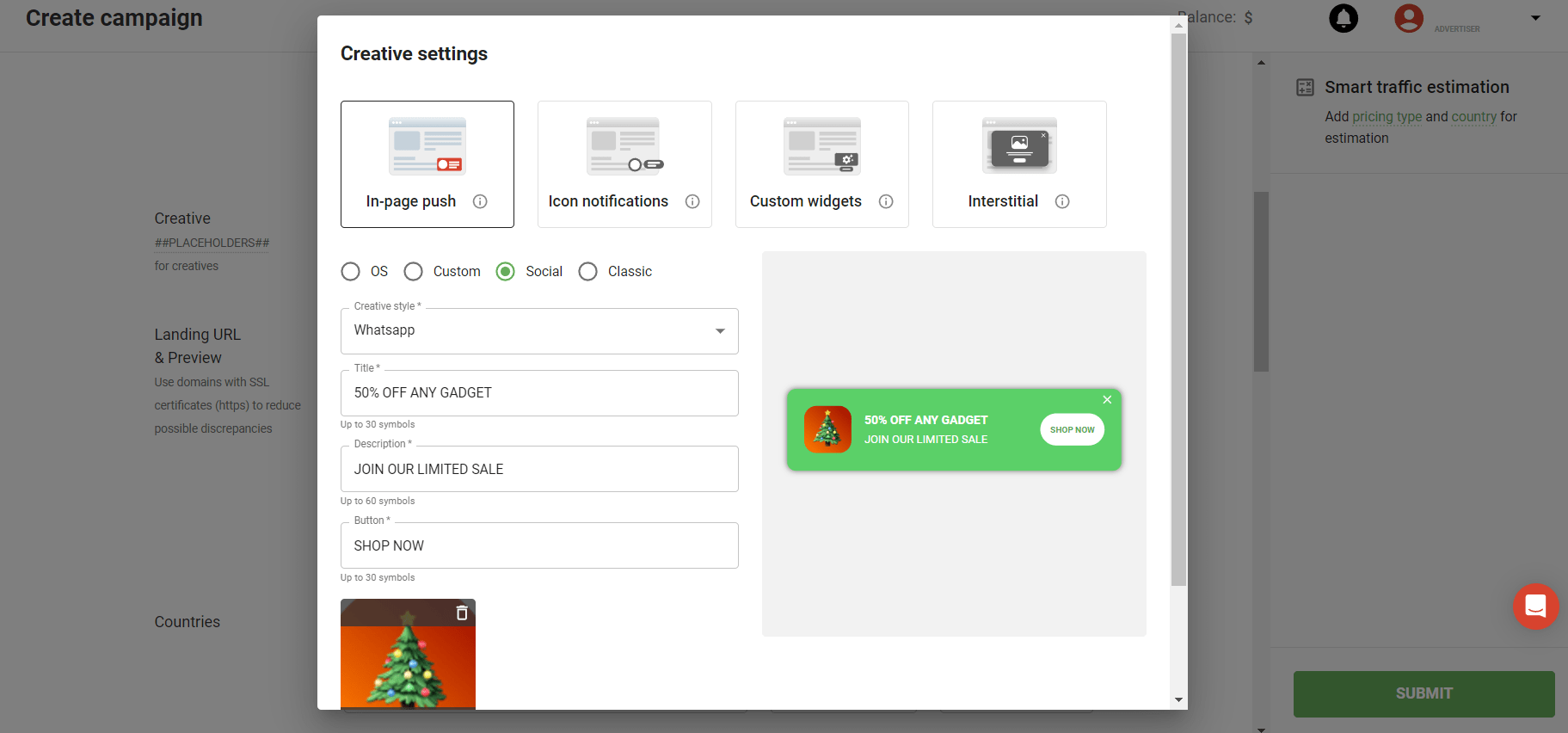1568x733 pixels.
Task: Open the Creative style Whatsapp dropdown
Action: click(x=539, y=331)
